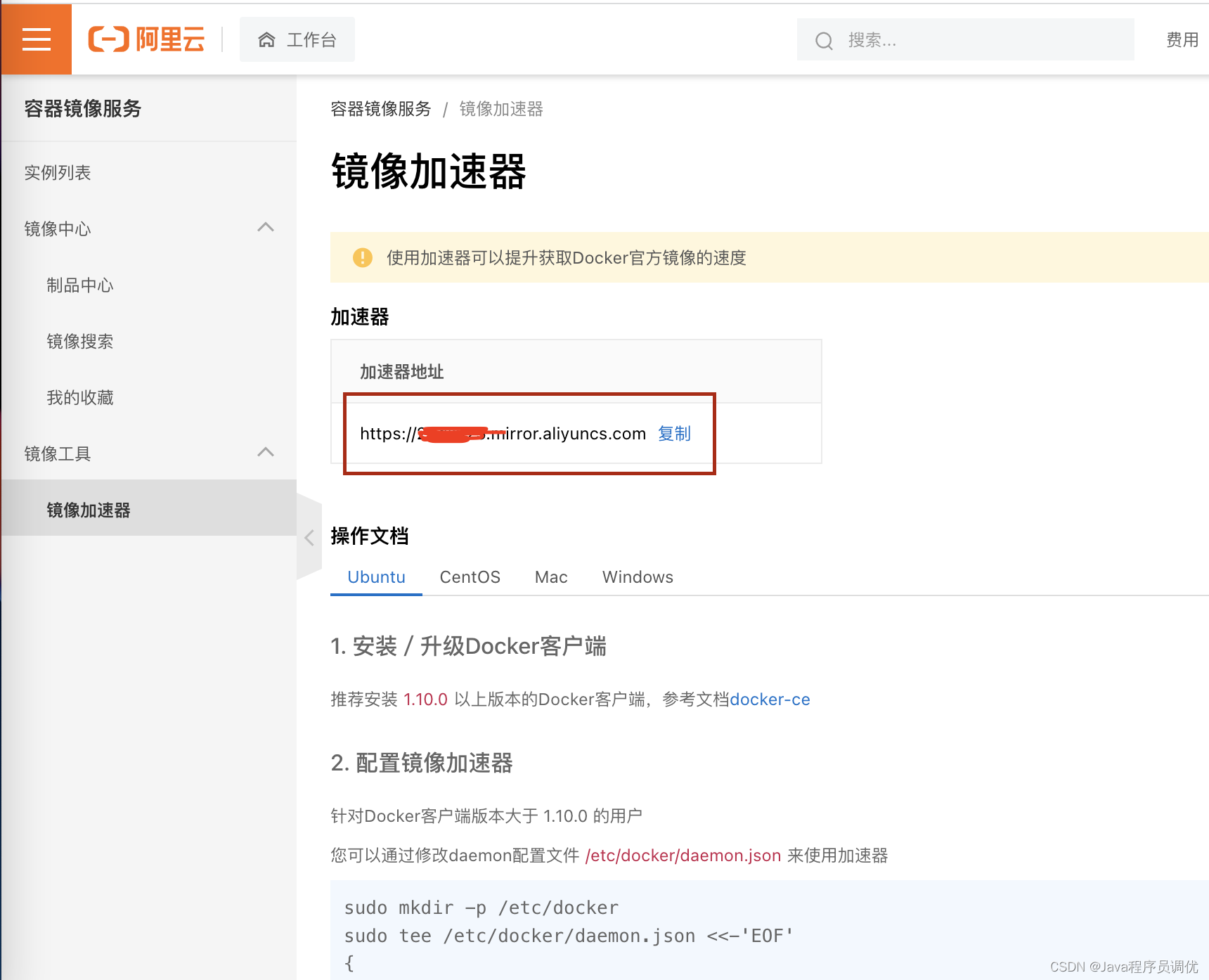Click the 1. 安装 / 升级Docker客户端 heading
The width and height of the screenshot is (1209, 980).
(x=469, y=646)
